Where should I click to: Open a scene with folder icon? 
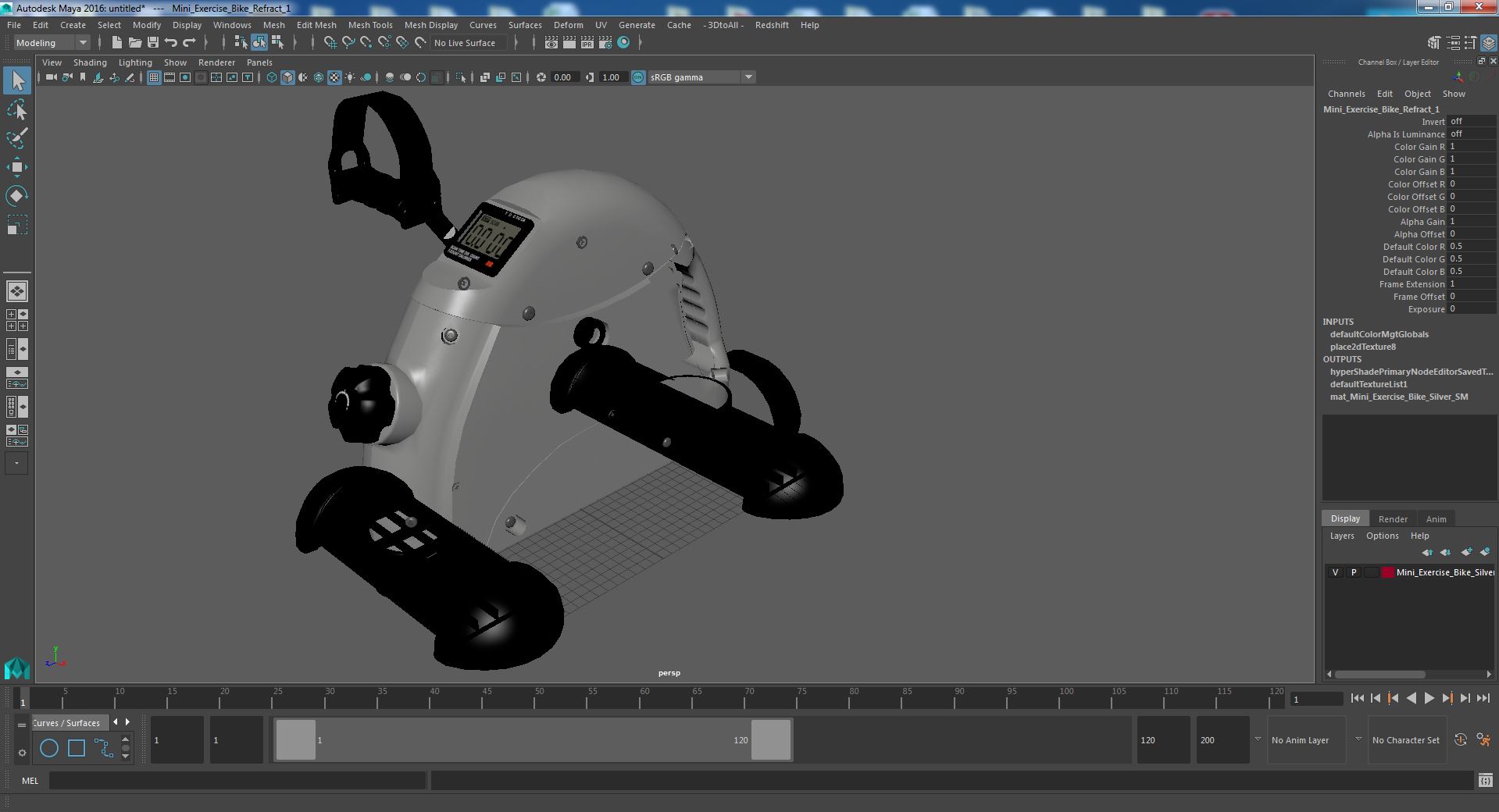(x=135, y=43)
